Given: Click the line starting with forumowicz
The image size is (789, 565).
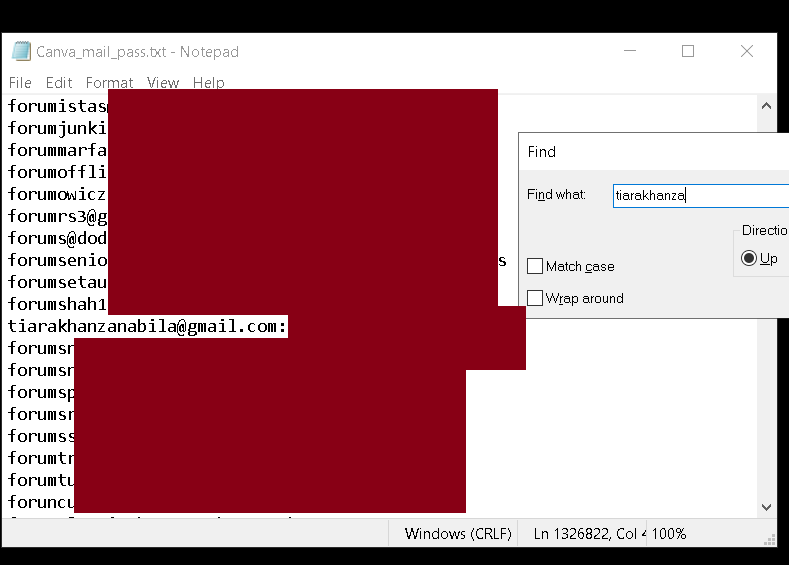Looking at the screenshot, I should [57, 194].
